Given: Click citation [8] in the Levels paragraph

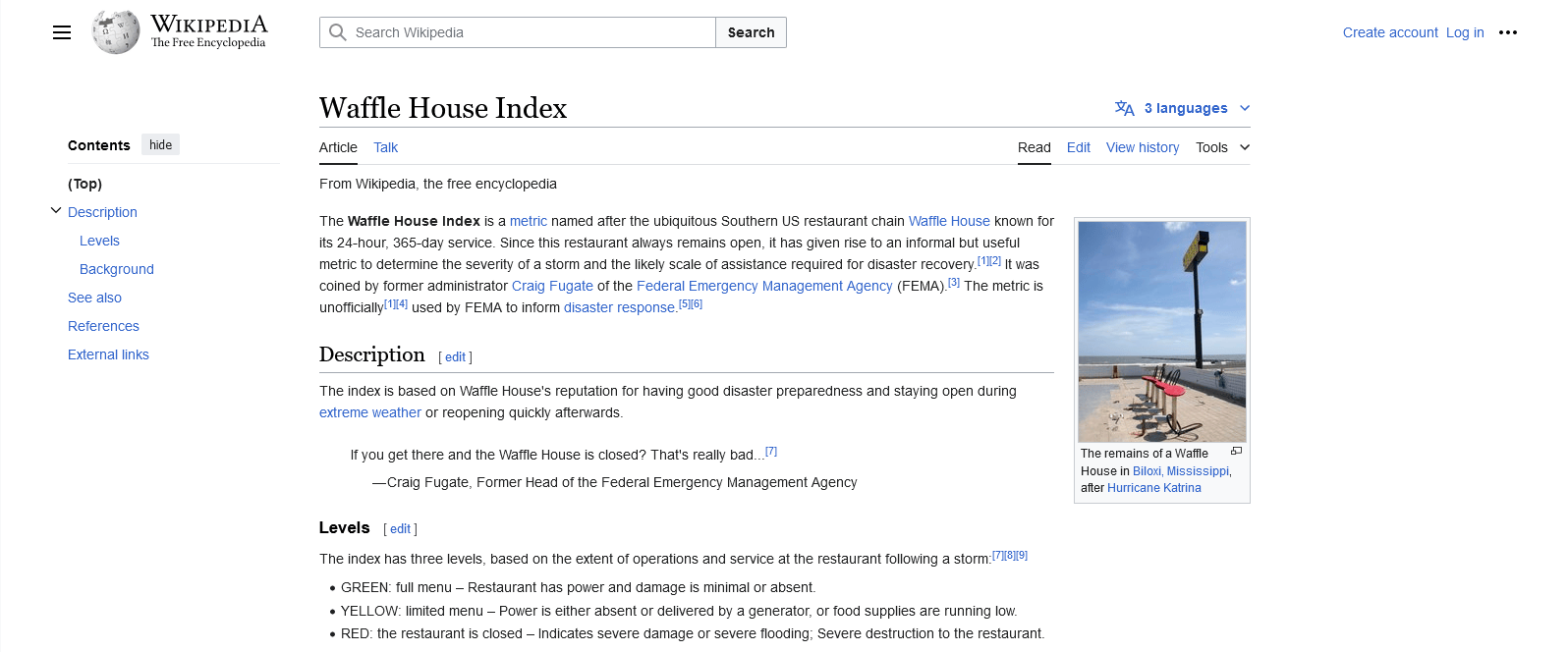Looking at the screenshot, I should (x=1010, y=556).
